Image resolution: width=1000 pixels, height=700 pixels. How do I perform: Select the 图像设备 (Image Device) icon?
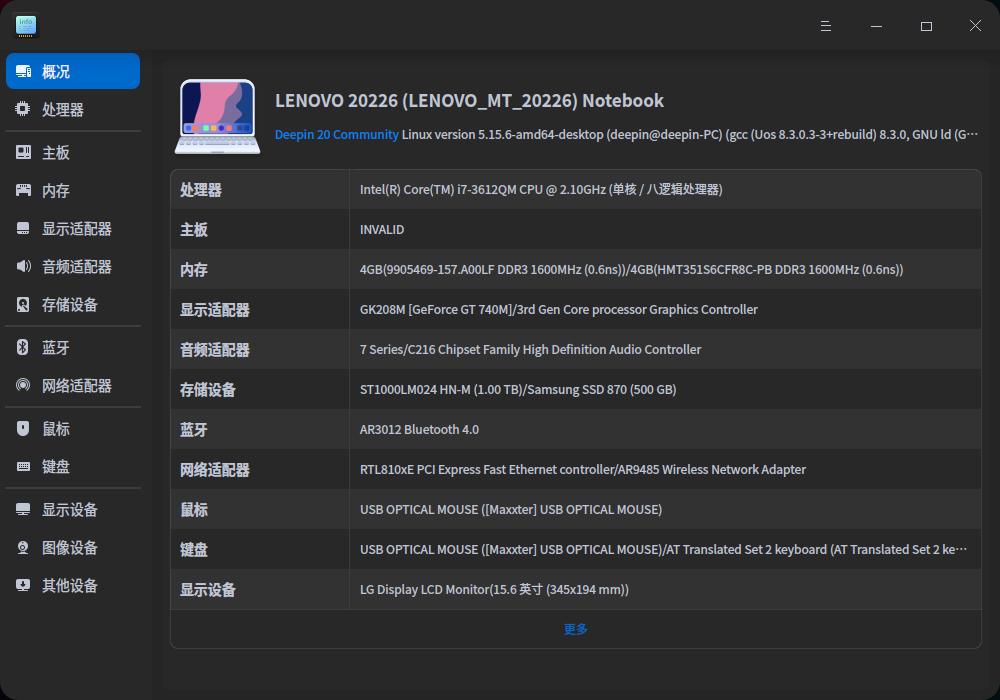[22, 547]
